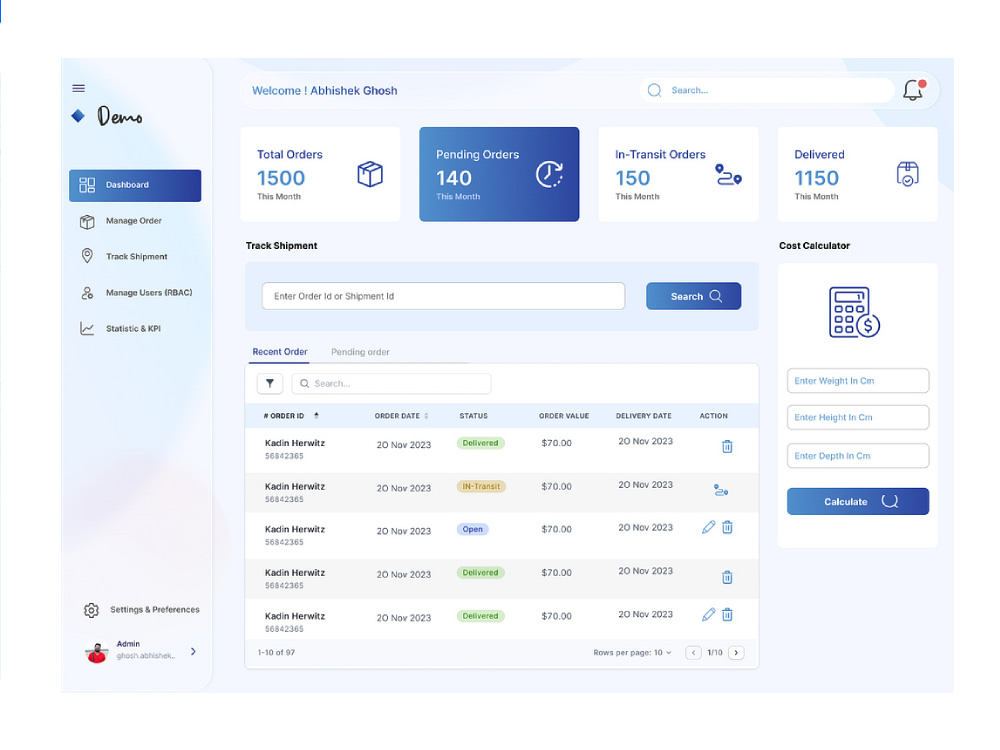
Task: Focus Enter Height In Cm field
Action: tap(858, 418)
